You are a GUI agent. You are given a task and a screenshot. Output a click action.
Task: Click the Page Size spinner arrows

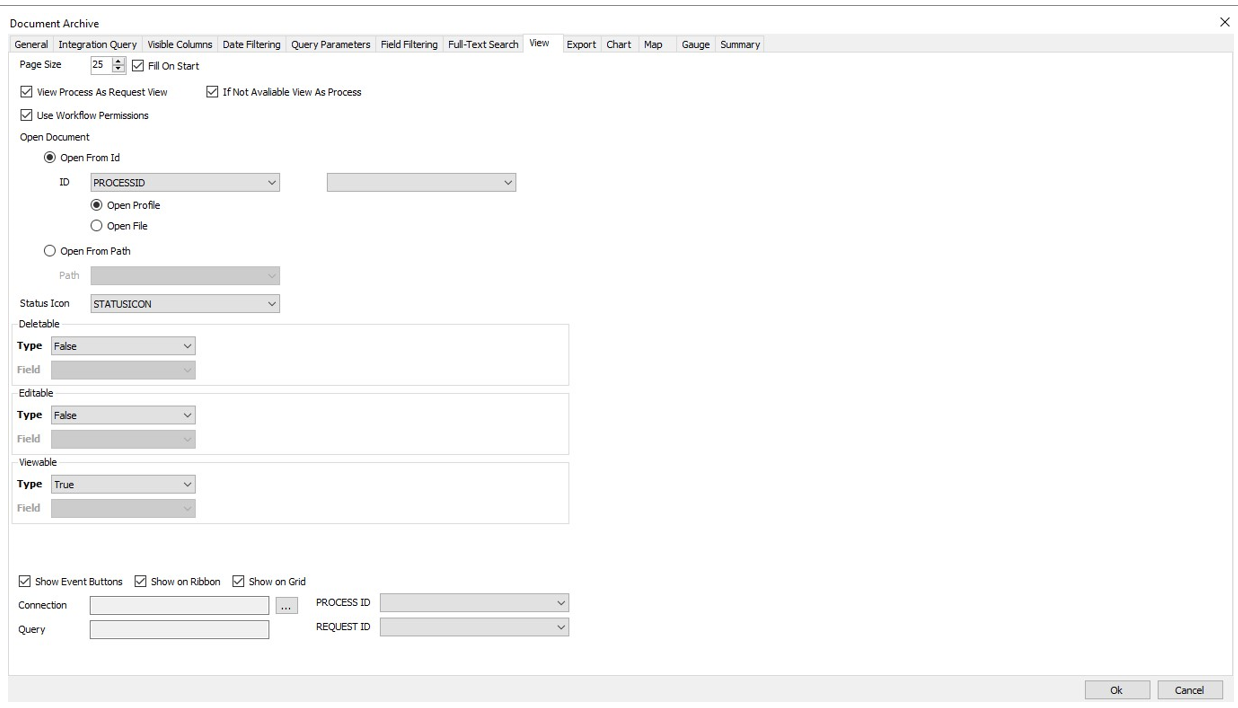[x=119, y=65]
